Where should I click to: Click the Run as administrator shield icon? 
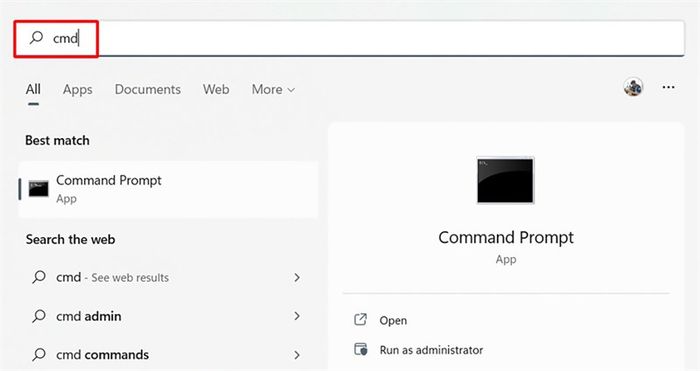coord(360,349)
